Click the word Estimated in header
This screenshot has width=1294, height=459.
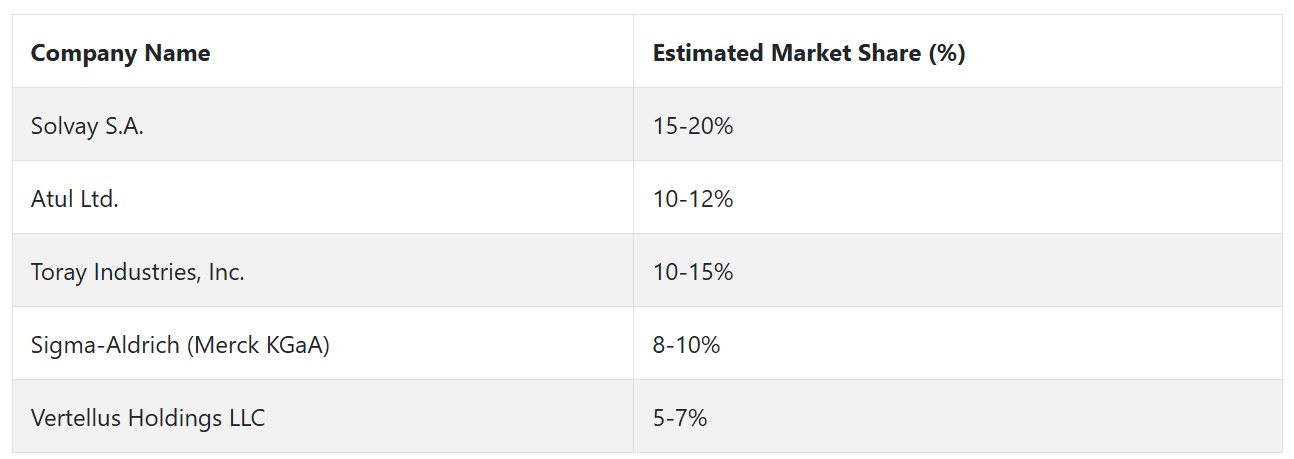[708, 53]
